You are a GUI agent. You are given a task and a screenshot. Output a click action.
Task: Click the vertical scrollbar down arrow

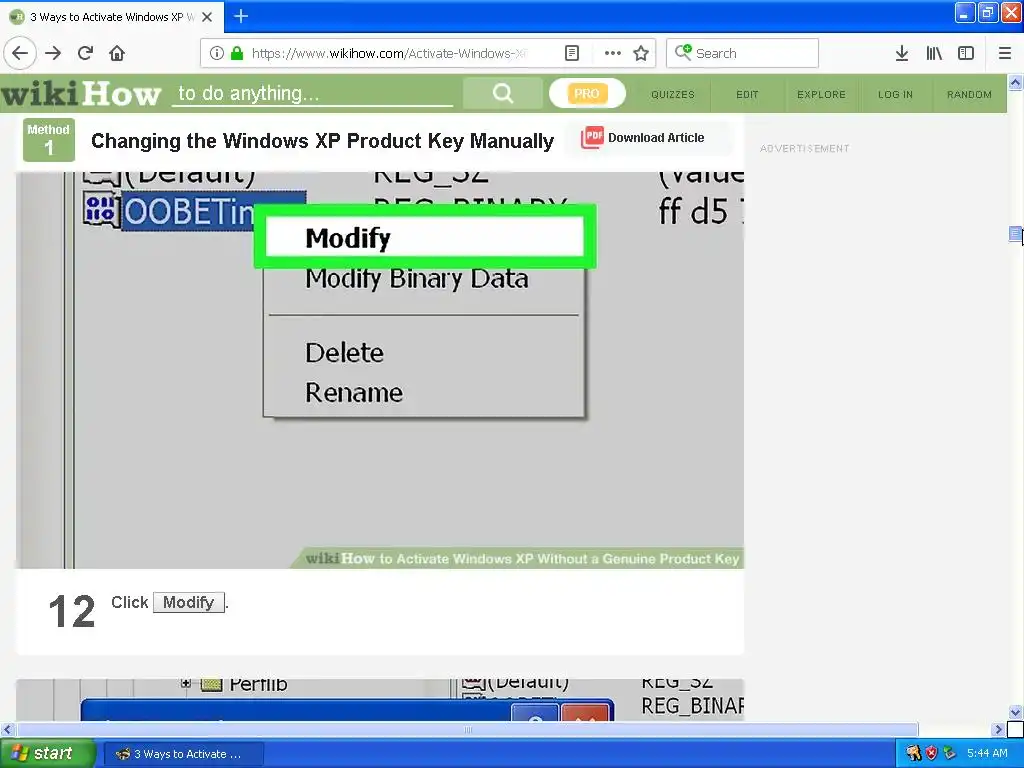(x=1015, y=712)
